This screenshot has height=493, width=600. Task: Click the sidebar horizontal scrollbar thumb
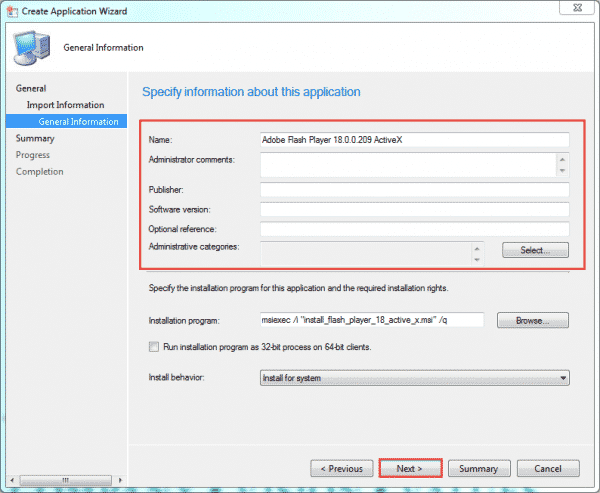[66, 480]
